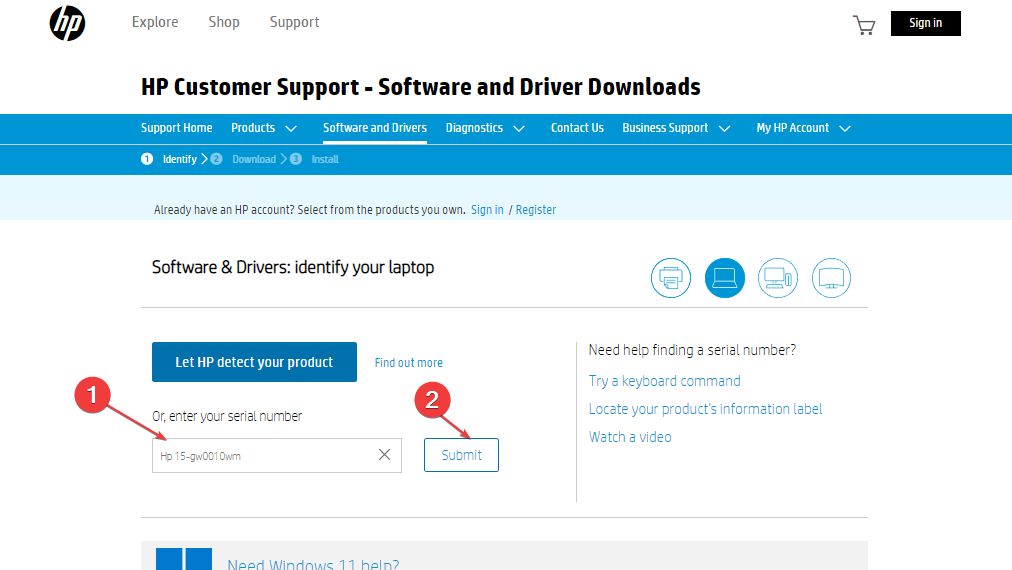Open Need Windows 11 help link

[313, 564]
